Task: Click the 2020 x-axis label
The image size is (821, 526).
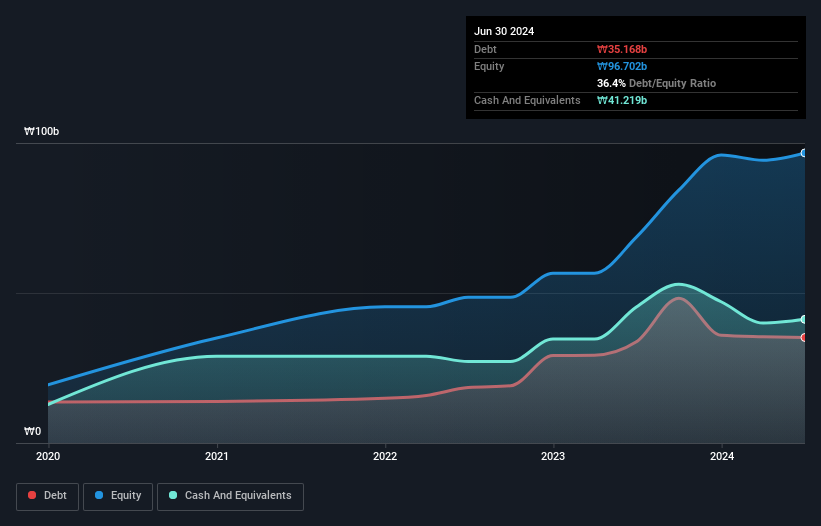Action: pos(48,456)
